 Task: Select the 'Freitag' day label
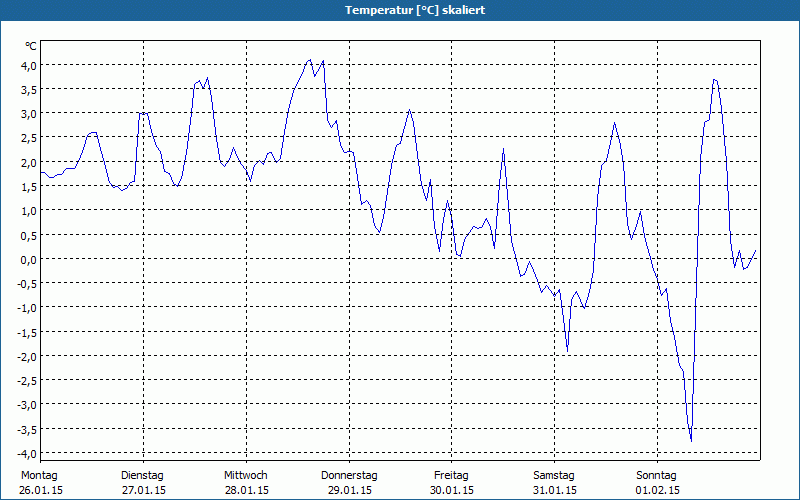coord(451,476)
